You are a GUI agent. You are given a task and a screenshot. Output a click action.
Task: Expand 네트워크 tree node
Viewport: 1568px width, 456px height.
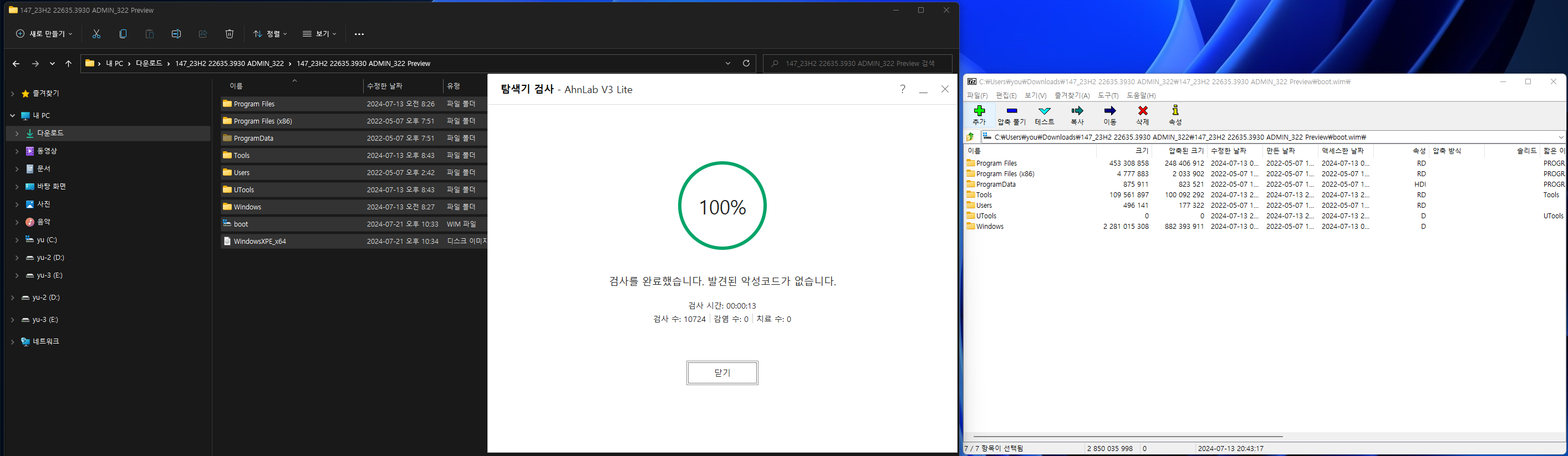[12, 342]
